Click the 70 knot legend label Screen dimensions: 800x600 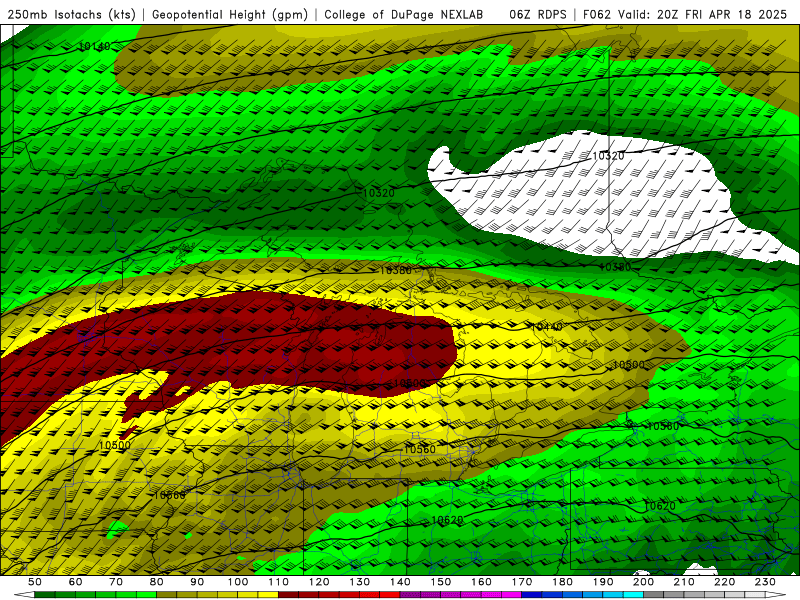(x=116, y=582)
